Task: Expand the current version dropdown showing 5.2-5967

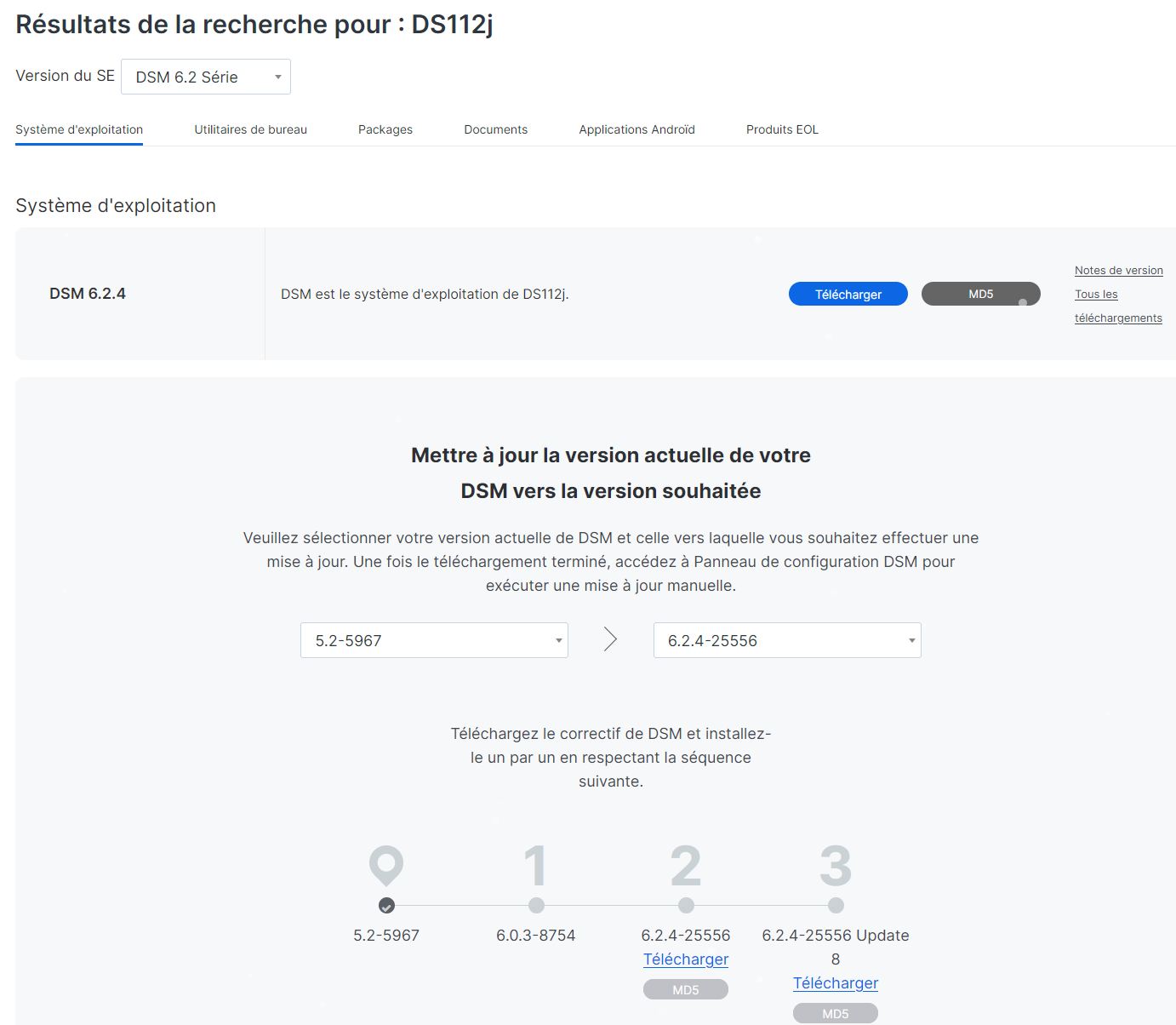Action: 434,640
